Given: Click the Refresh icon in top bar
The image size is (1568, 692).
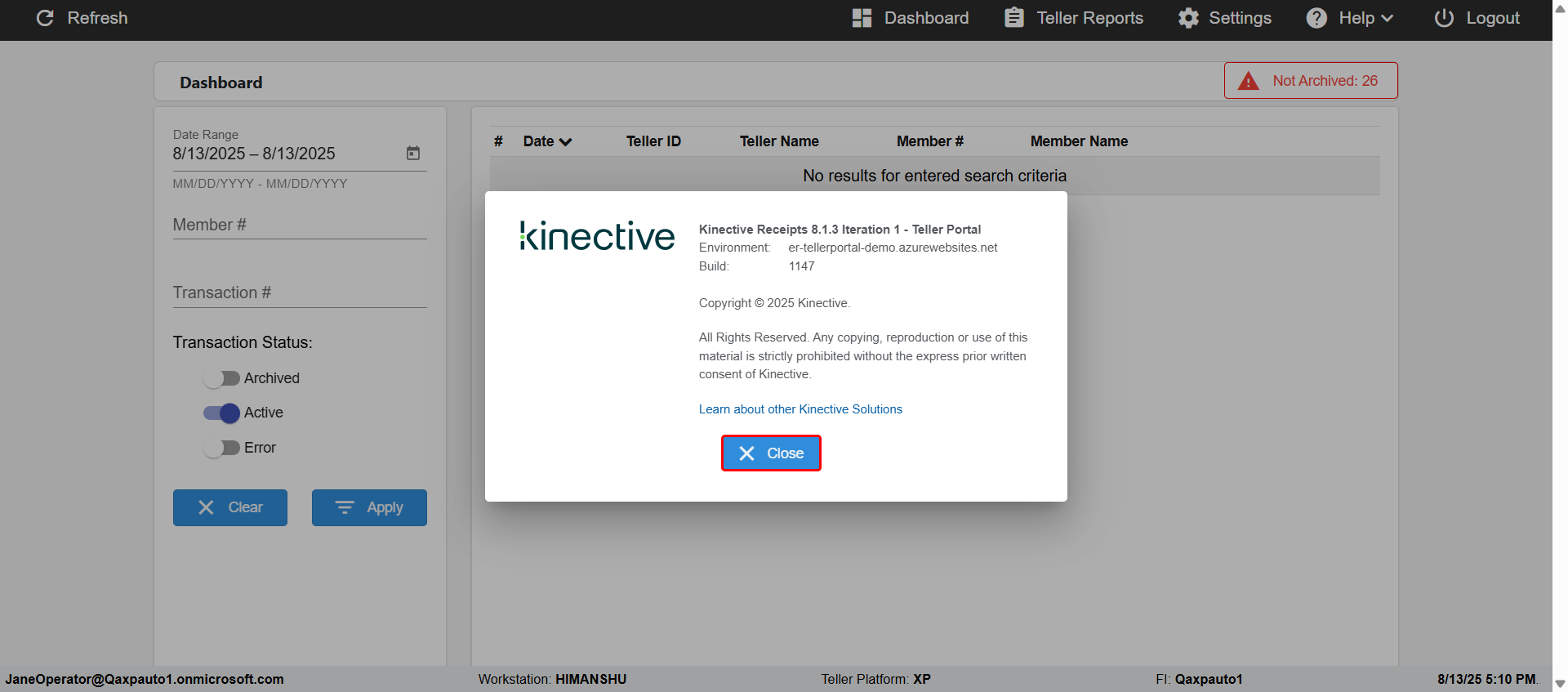Looking at the screenshot, I should pyautogui.click(x=45, y=18).
